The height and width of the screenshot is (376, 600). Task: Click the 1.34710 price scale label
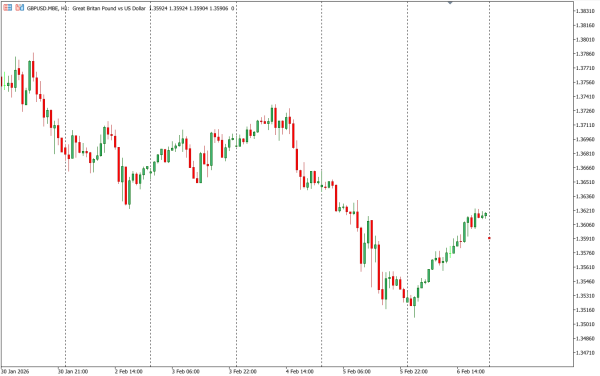click(585, 353)
